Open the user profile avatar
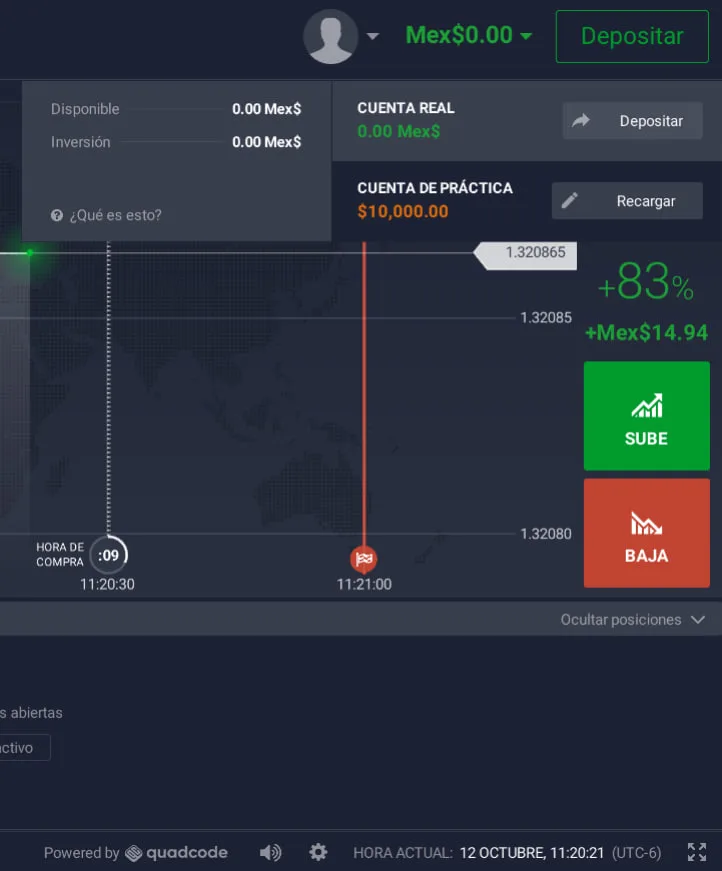 coord(330,36)
